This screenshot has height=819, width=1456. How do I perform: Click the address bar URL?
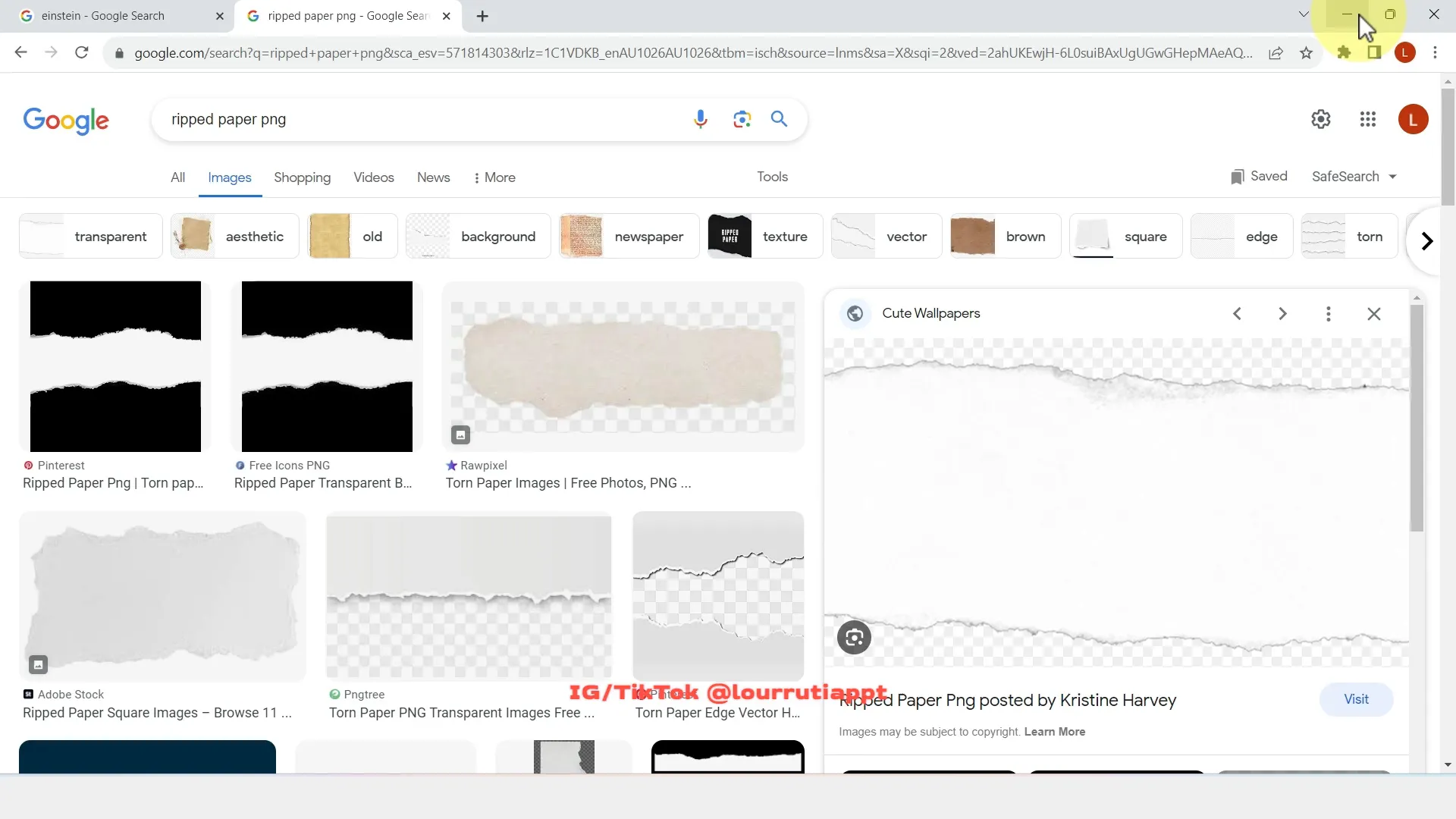pyautogui.click(x=692, y=53)
